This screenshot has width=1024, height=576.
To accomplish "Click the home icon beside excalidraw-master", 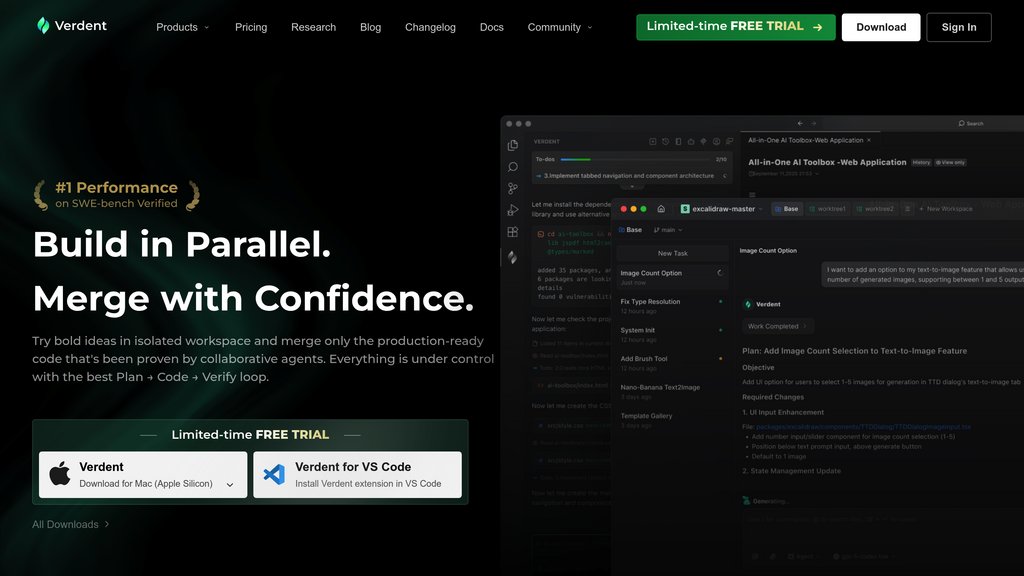I will point(661,209).
